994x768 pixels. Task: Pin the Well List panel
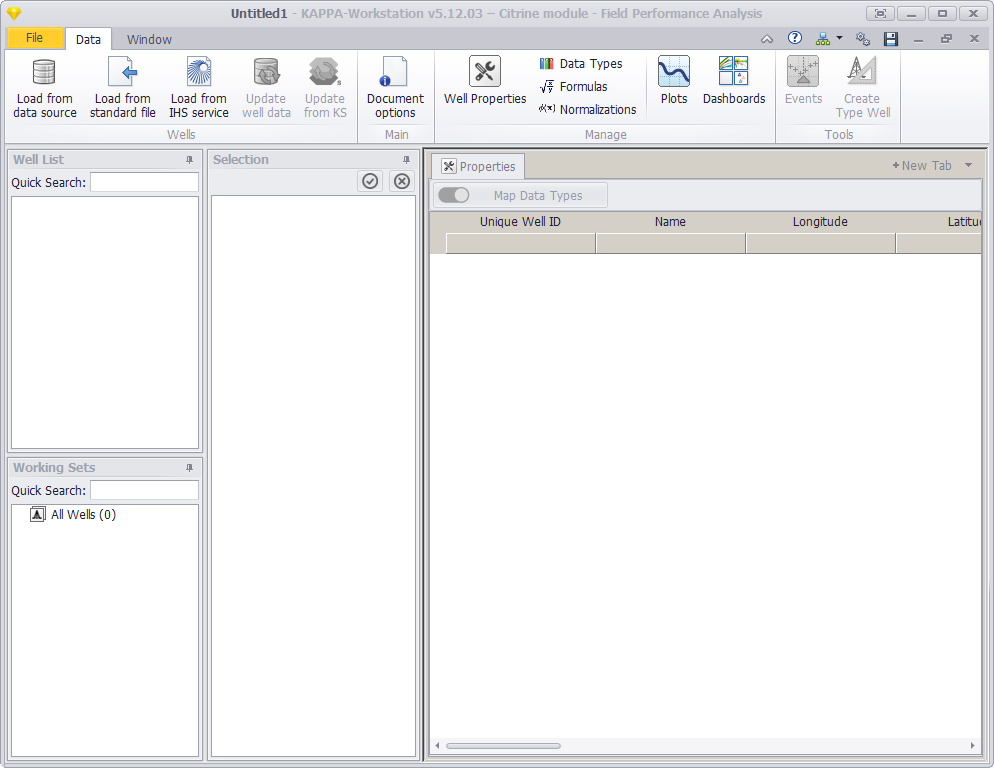[x=189, y=160]
